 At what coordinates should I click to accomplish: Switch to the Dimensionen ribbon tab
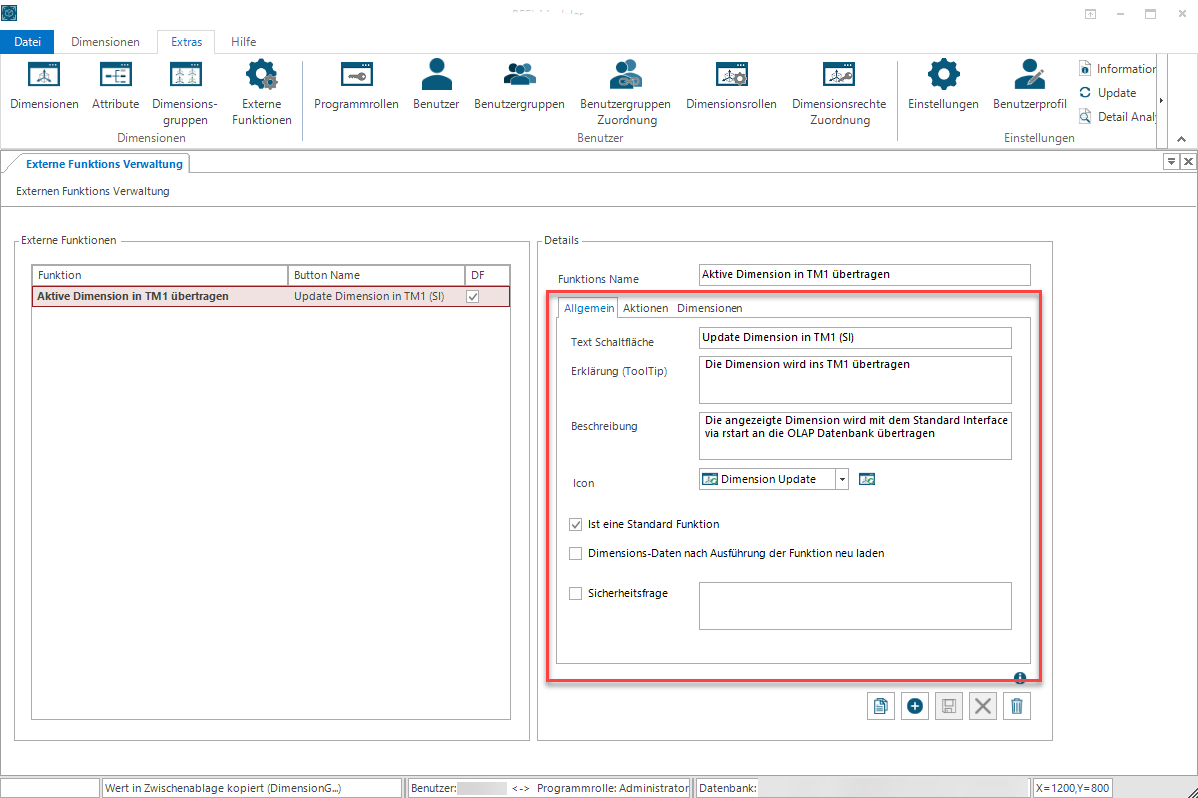105,42
